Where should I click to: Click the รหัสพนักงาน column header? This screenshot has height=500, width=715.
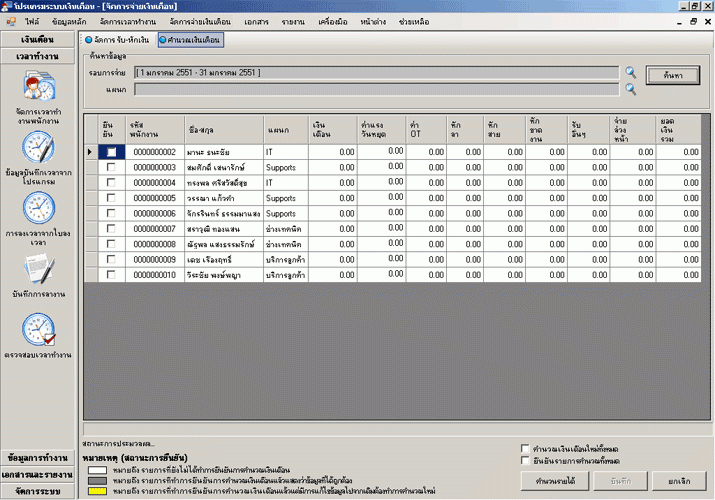pyautogui.click(x=155, y=130)
